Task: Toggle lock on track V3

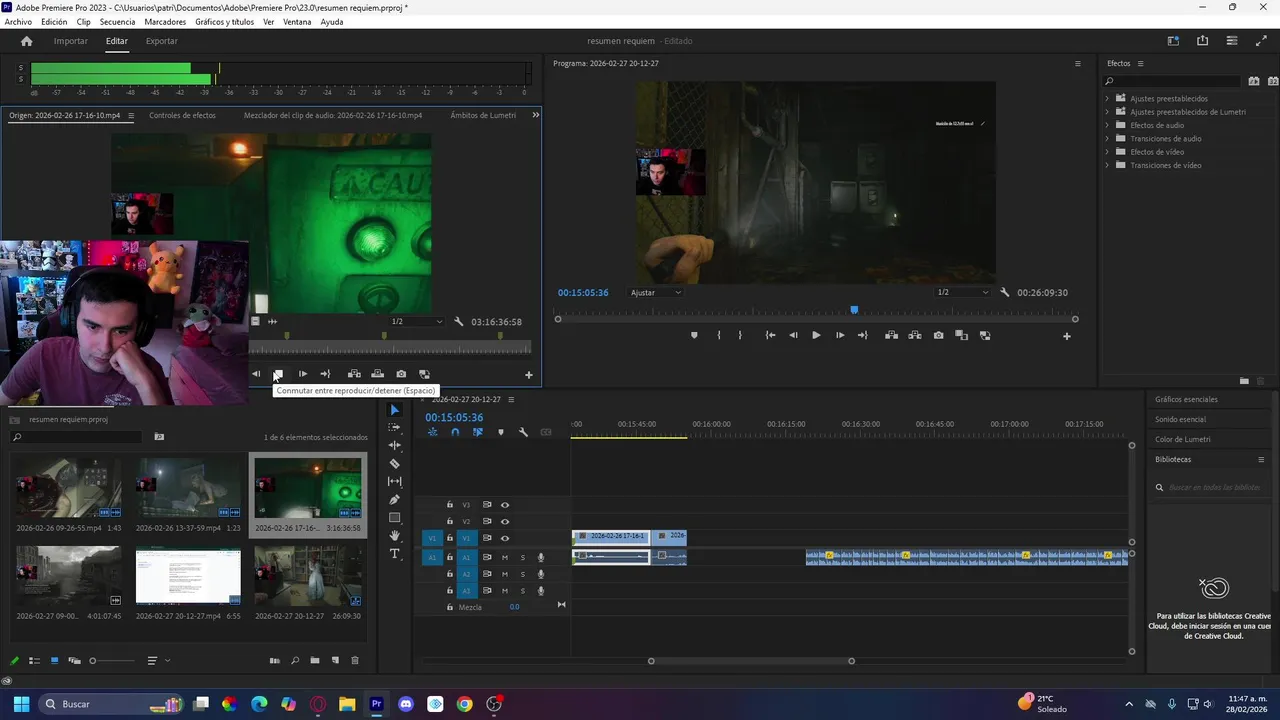Action: [450, 505]
